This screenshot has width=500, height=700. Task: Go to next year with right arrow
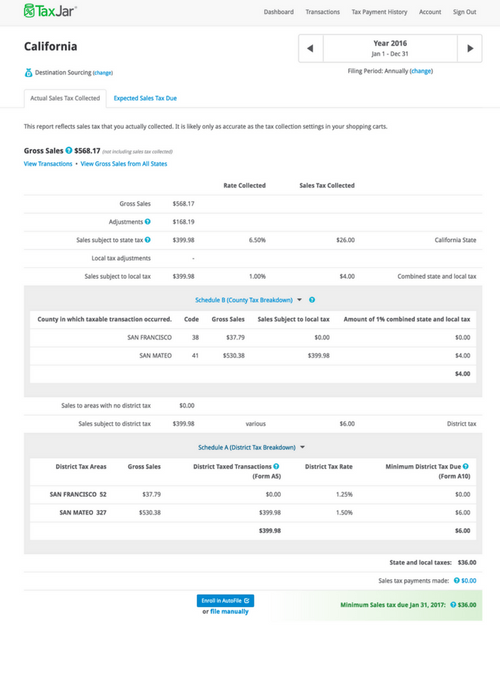pyautogui.click(x=470, y=48)
